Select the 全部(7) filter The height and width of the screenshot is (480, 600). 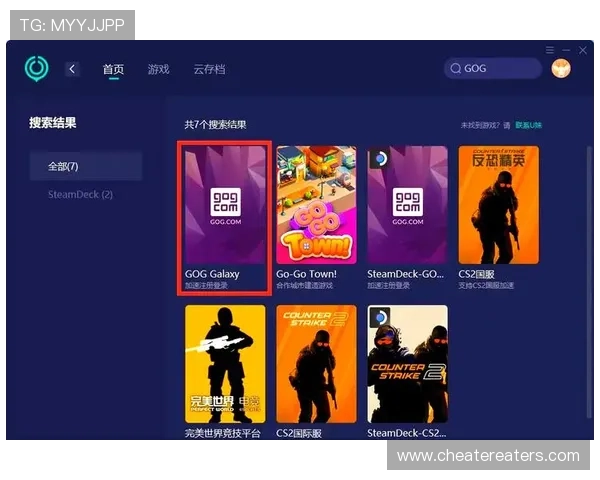point(86,166)
